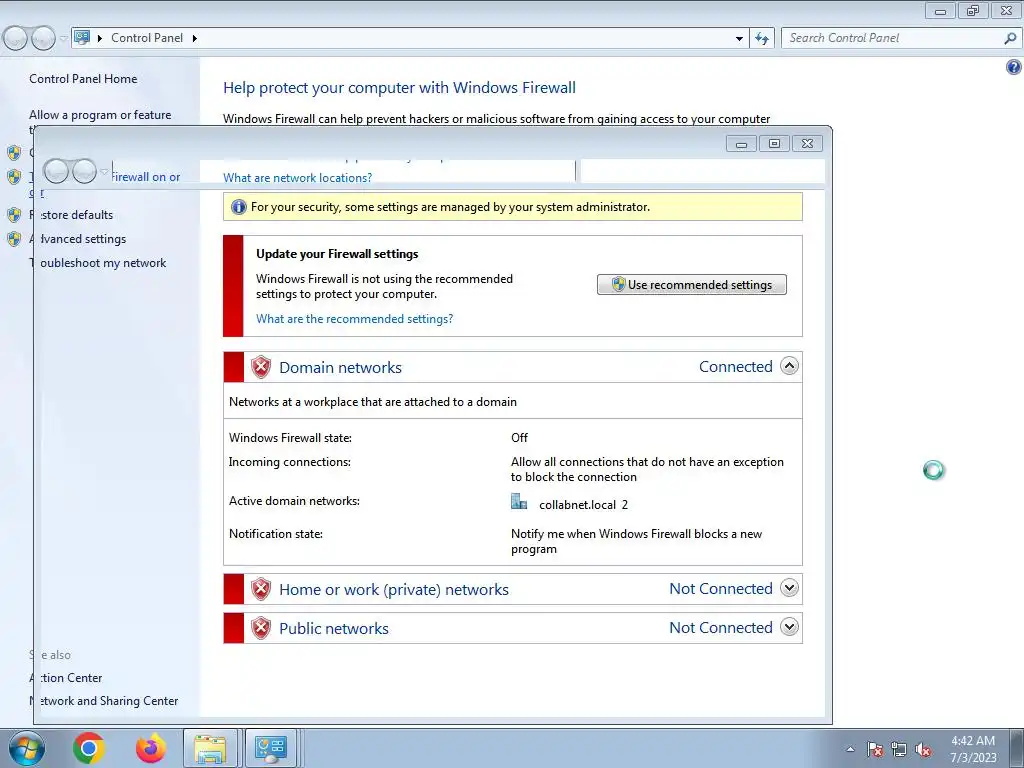1024x768 pixels.
Task: Click shield icon next to Advanced settings
Action: coord(14,239)
